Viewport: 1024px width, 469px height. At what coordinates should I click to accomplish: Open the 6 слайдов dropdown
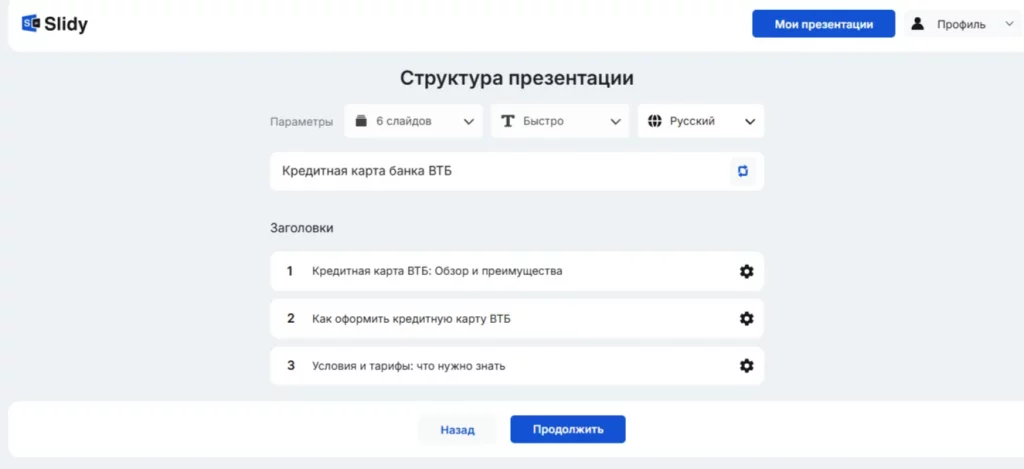tap(413, 121)
